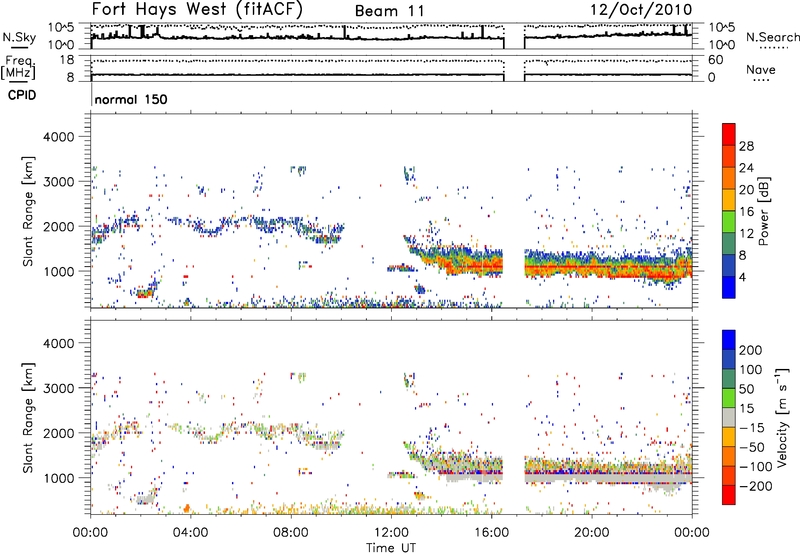Click the '3000' tick on the velocity panel
This screenshot has height=554, width=800.
pyautogui.click(x=59, y=388)
